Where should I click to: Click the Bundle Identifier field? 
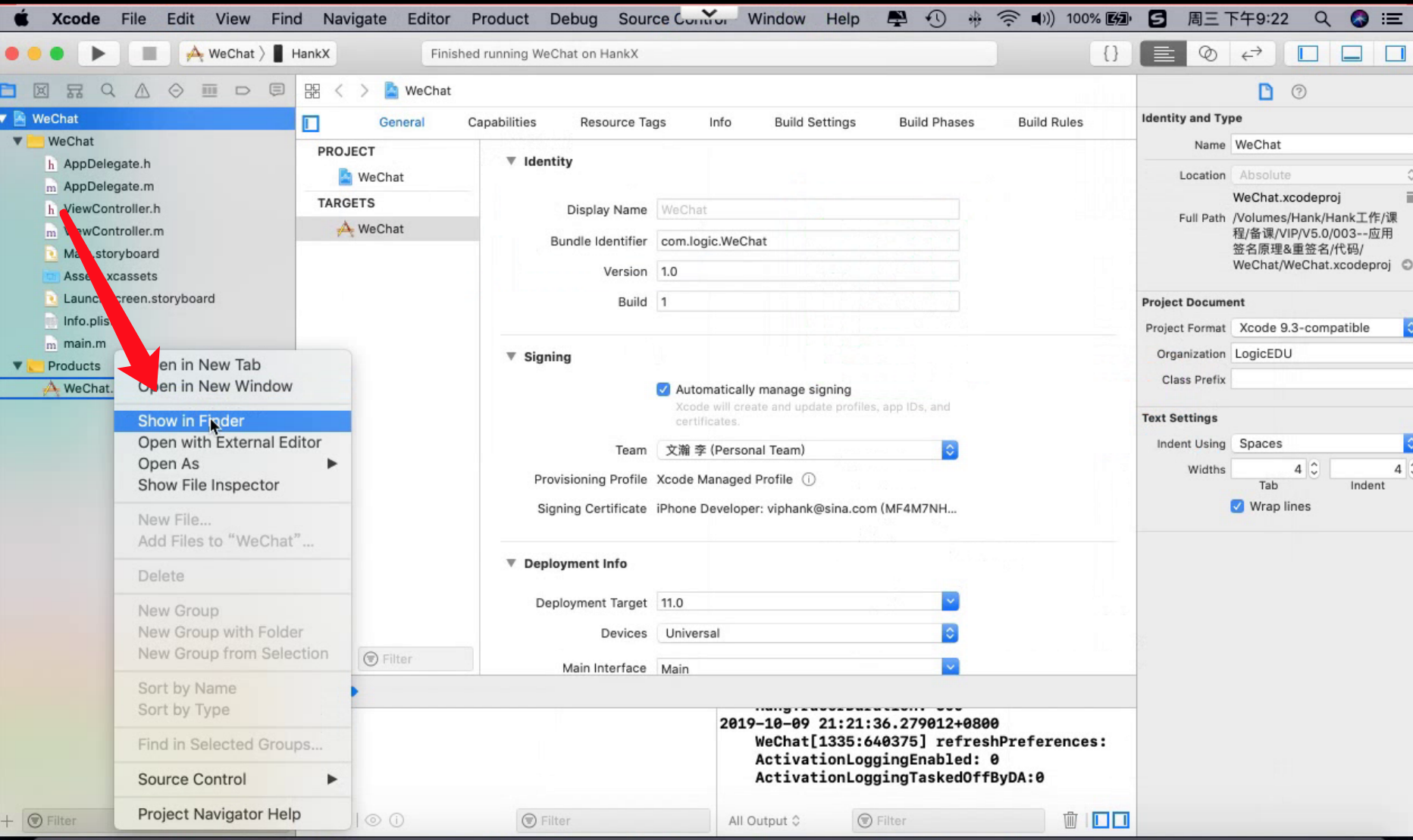[807, 240]
